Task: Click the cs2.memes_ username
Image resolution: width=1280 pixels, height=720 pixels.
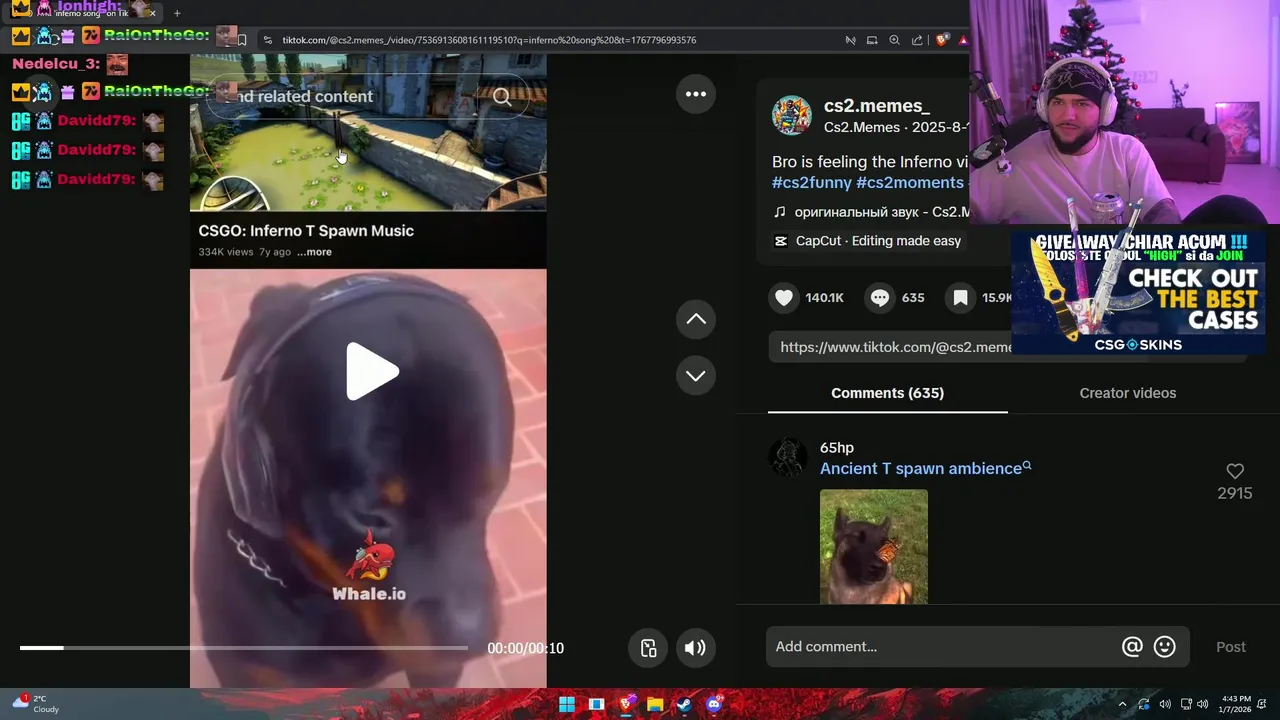Action: tap(877, 106)
